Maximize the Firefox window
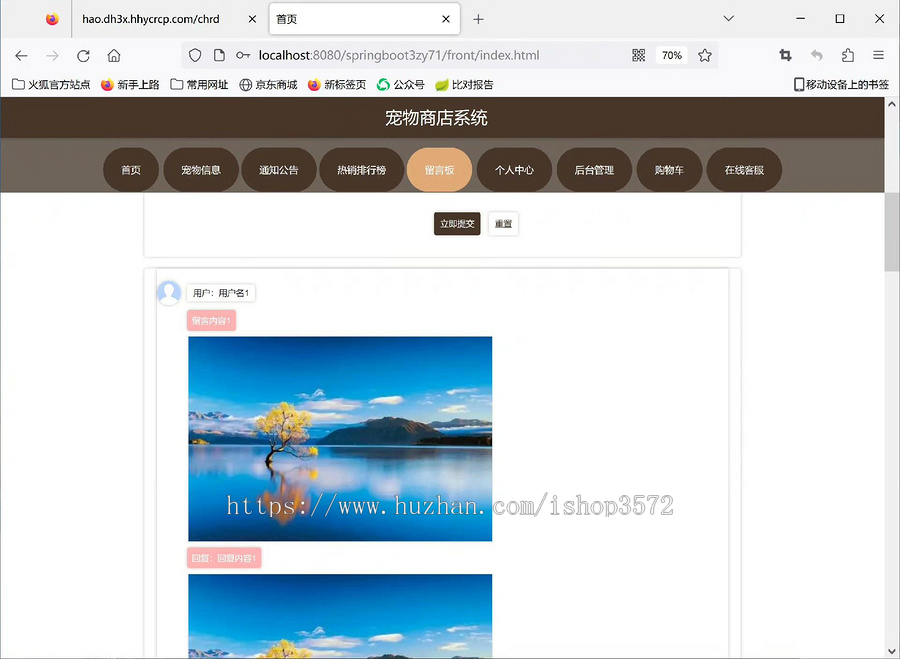 840,18
